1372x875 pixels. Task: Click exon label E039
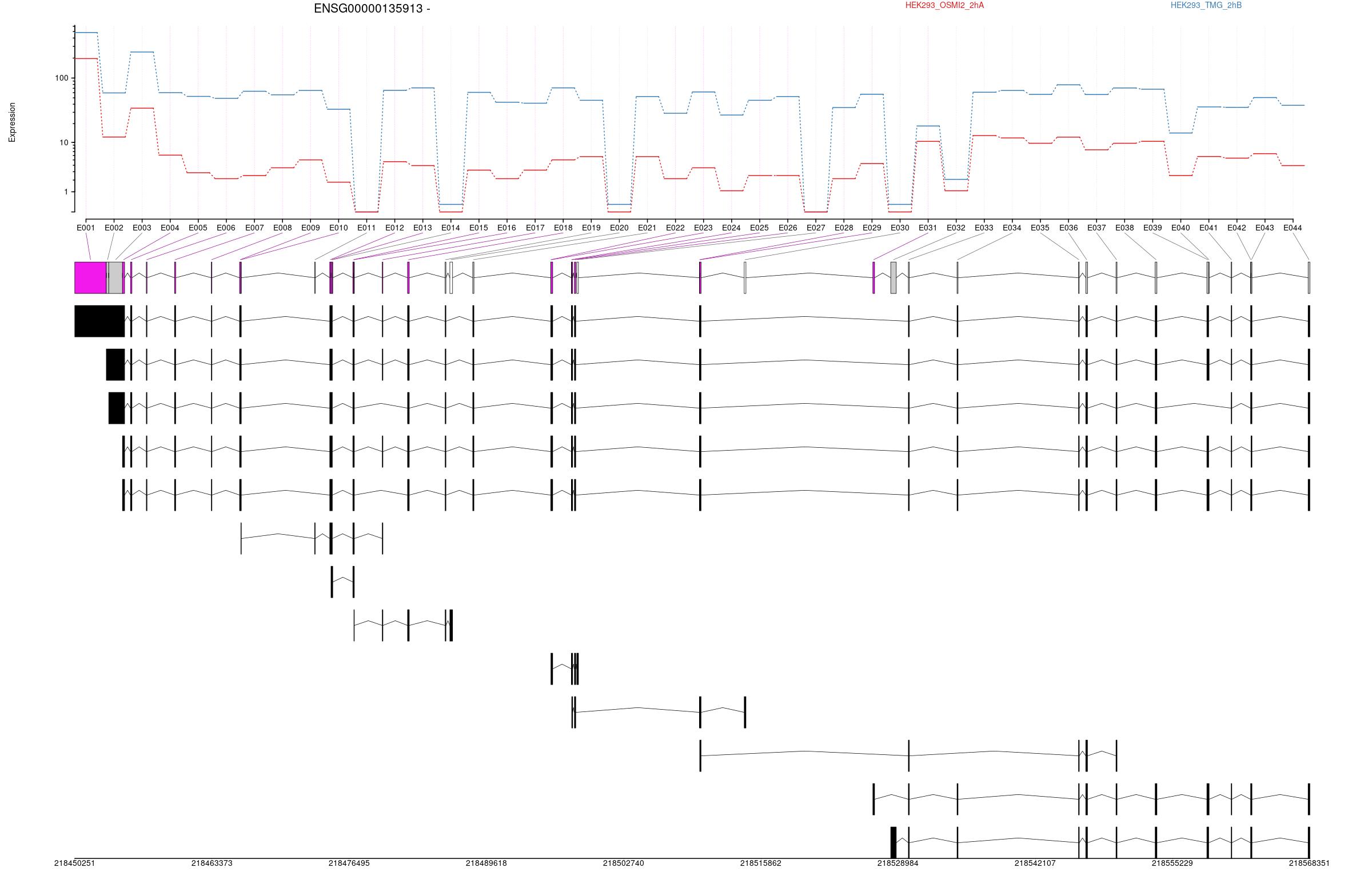(1152, 228)
